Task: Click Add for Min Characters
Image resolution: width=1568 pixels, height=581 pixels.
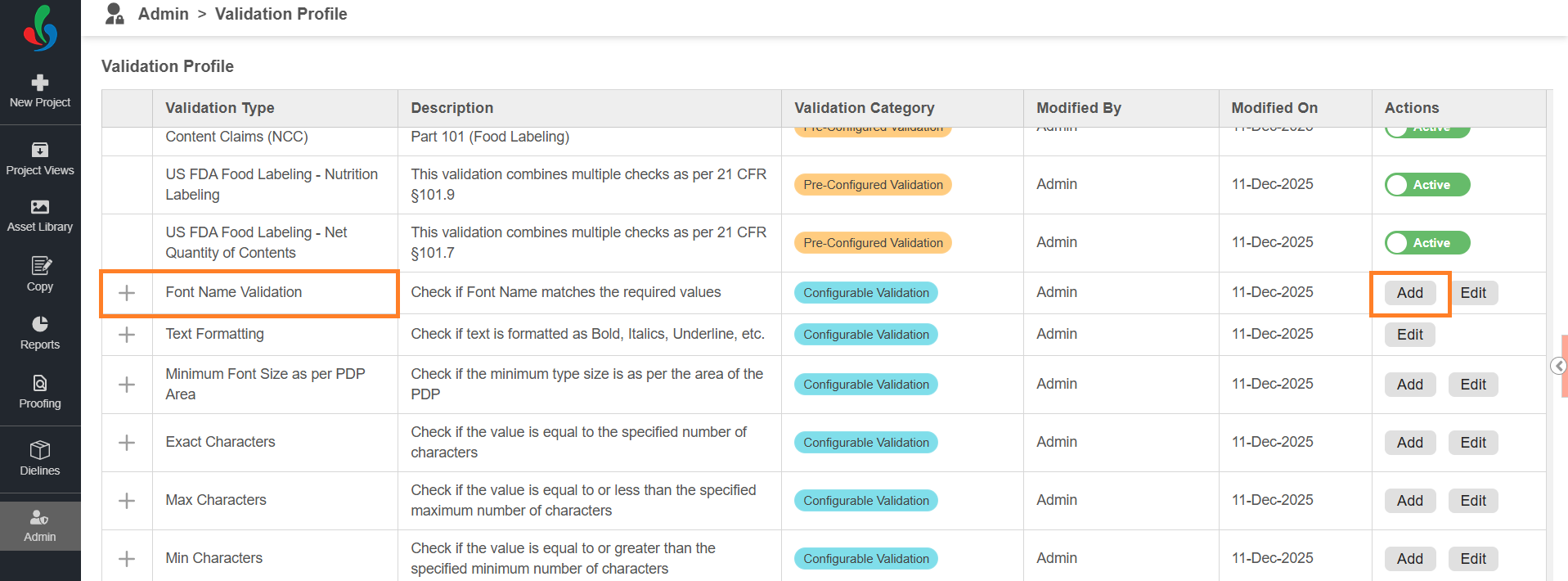Action: pyautogui.click(x=1410, y=559)
